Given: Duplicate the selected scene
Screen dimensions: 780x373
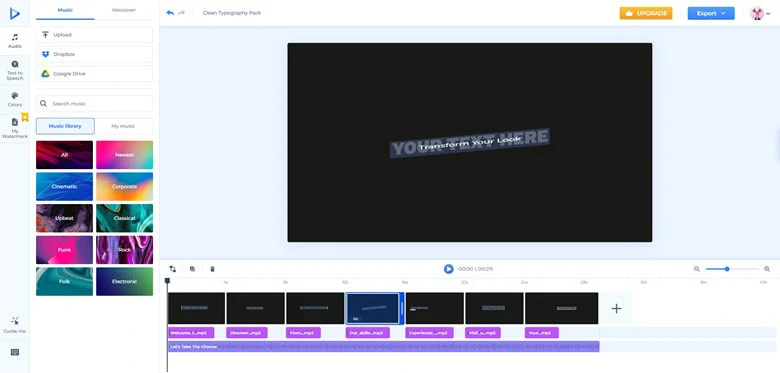Looking at the screenshot, I should click(193, 269).
